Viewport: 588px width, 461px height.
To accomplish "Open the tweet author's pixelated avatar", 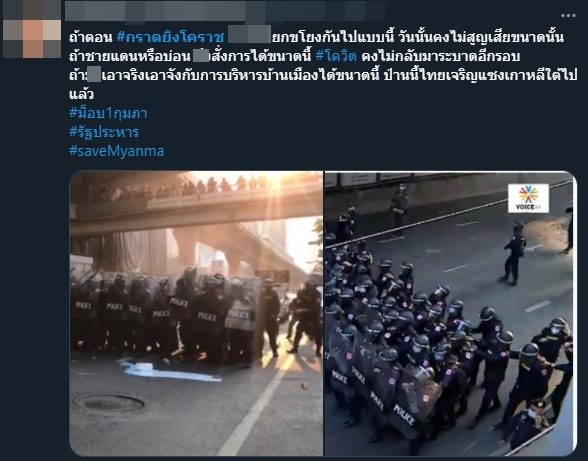I will tap(32, 30).
